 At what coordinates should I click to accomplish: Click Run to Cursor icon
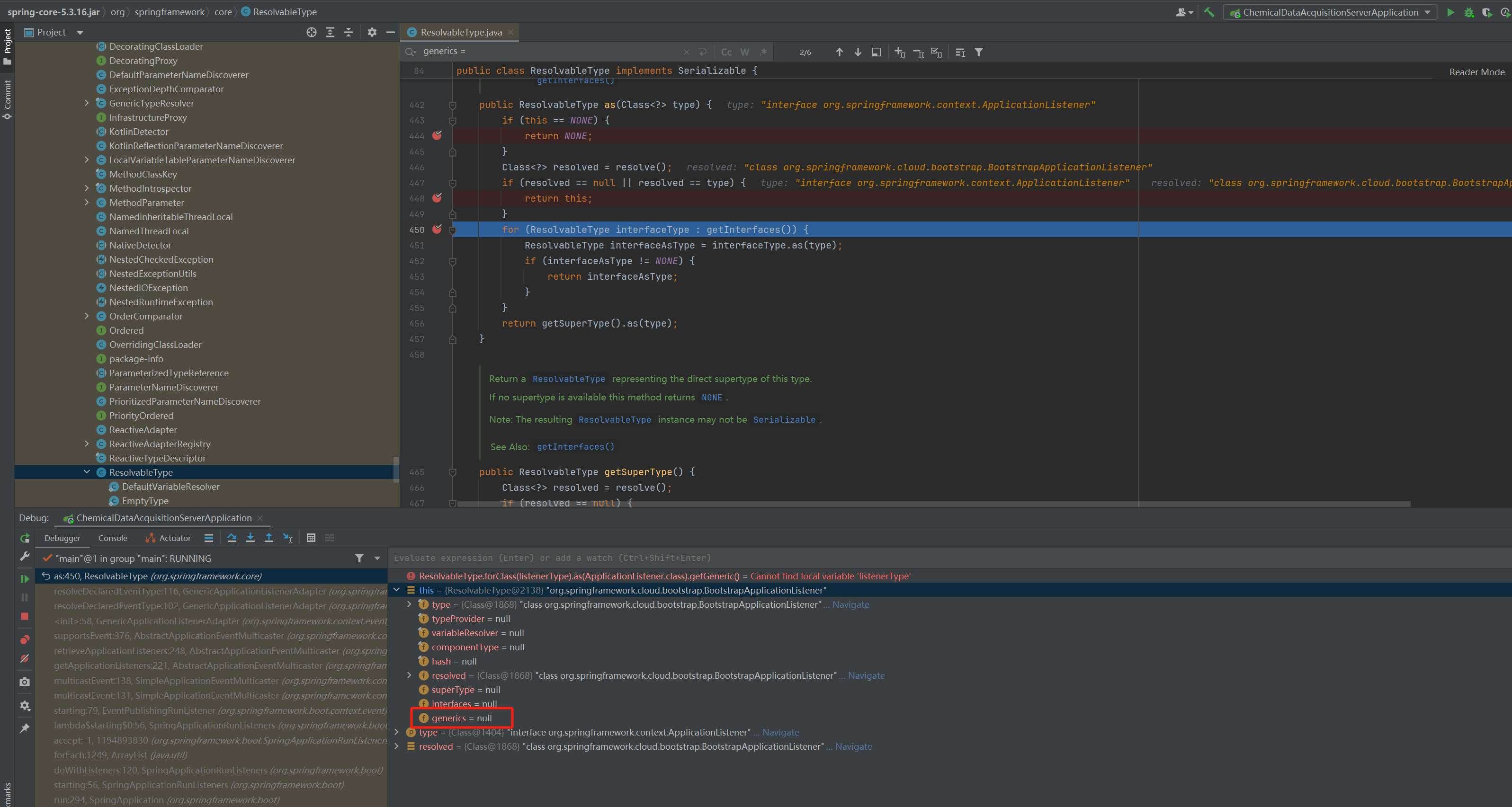[x=287, y=538]
